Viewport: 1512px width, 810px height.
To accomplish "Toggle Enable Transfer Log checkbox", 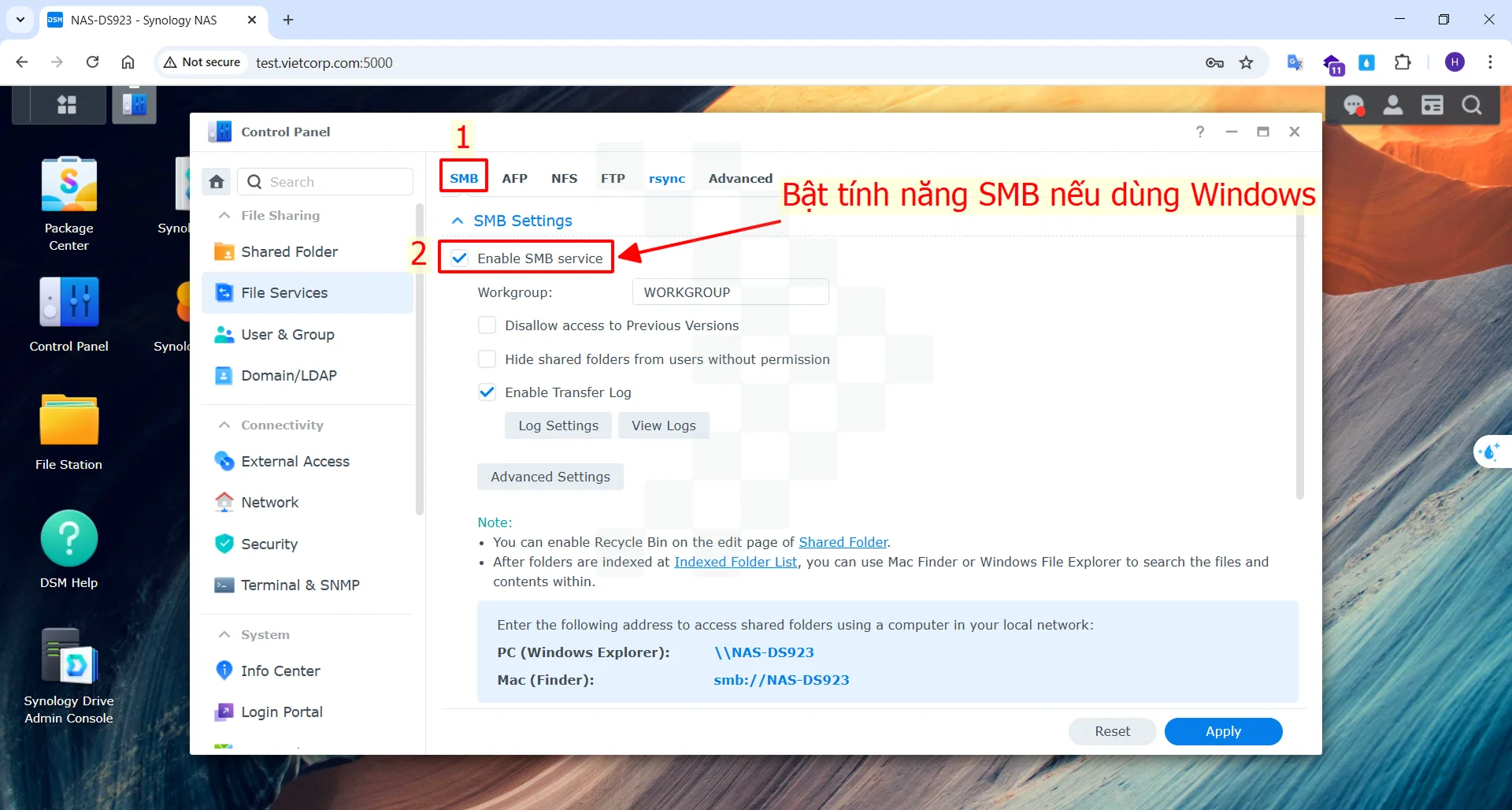I will (487, 392).
